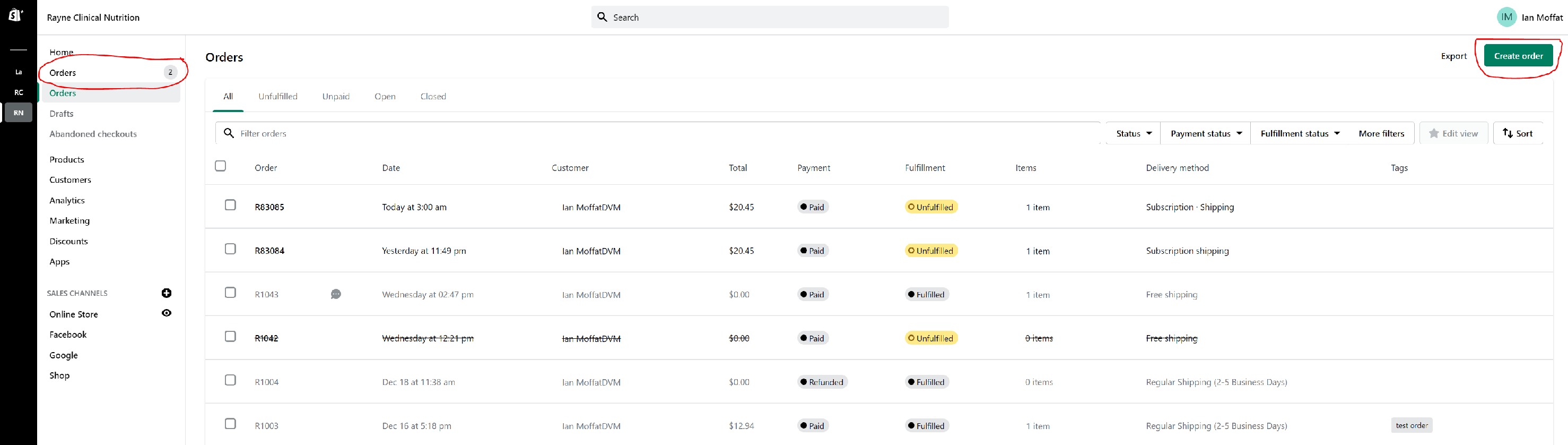1568x445 pixels.
Task: Expand the Status filter dropdown
Action: (1134, 133)
